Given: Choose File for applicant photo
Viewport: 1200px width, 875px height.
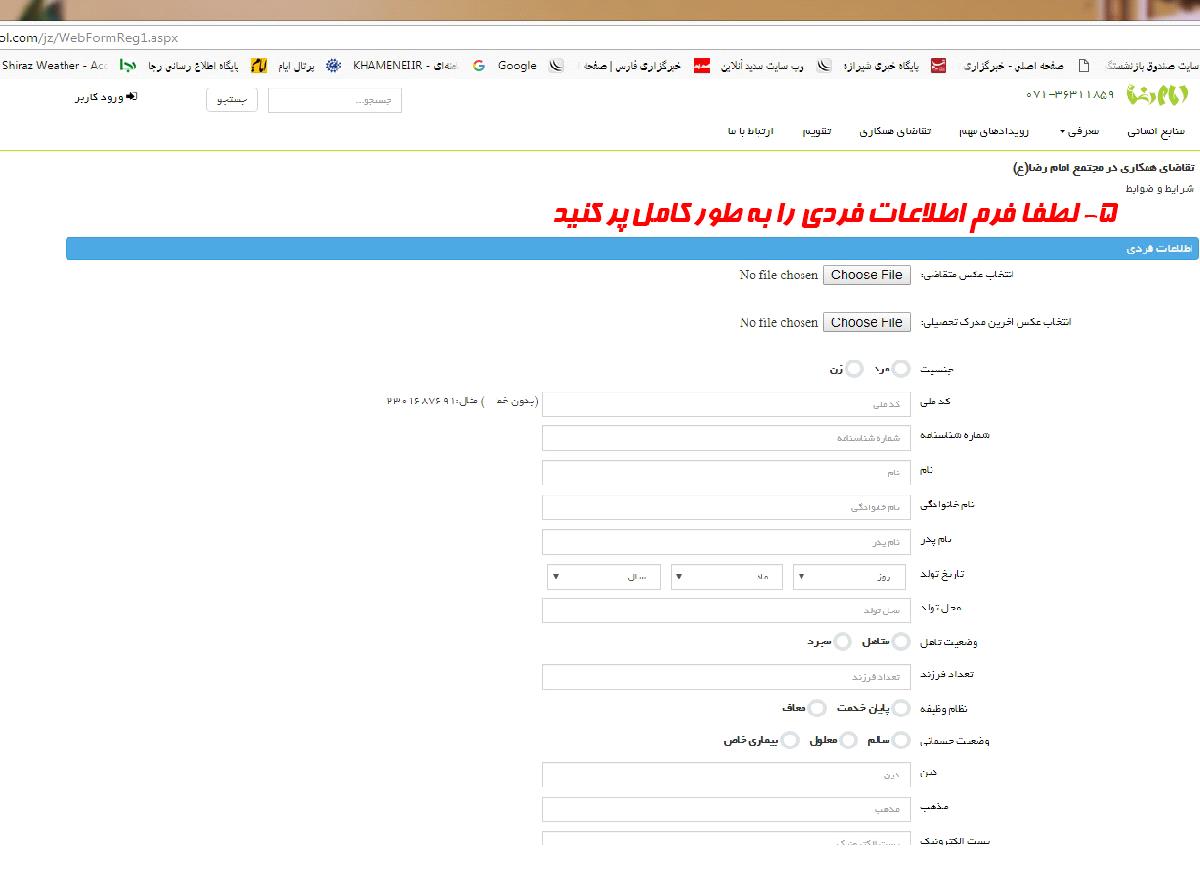Looking at the screenshot, I should [867, 275].
